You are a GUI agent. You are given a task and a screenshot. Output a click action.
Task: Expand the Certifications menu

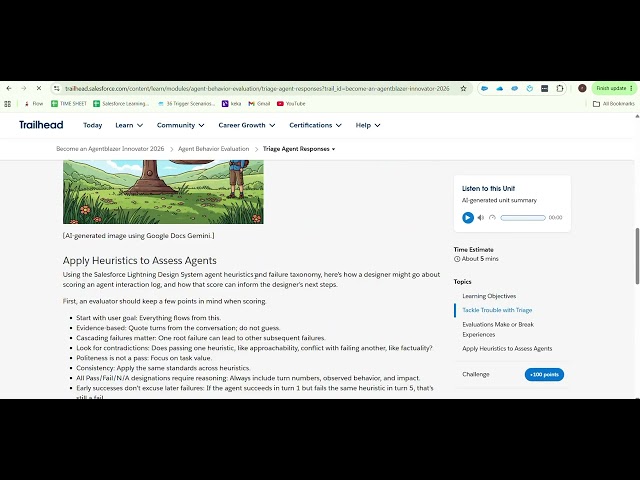315,125
